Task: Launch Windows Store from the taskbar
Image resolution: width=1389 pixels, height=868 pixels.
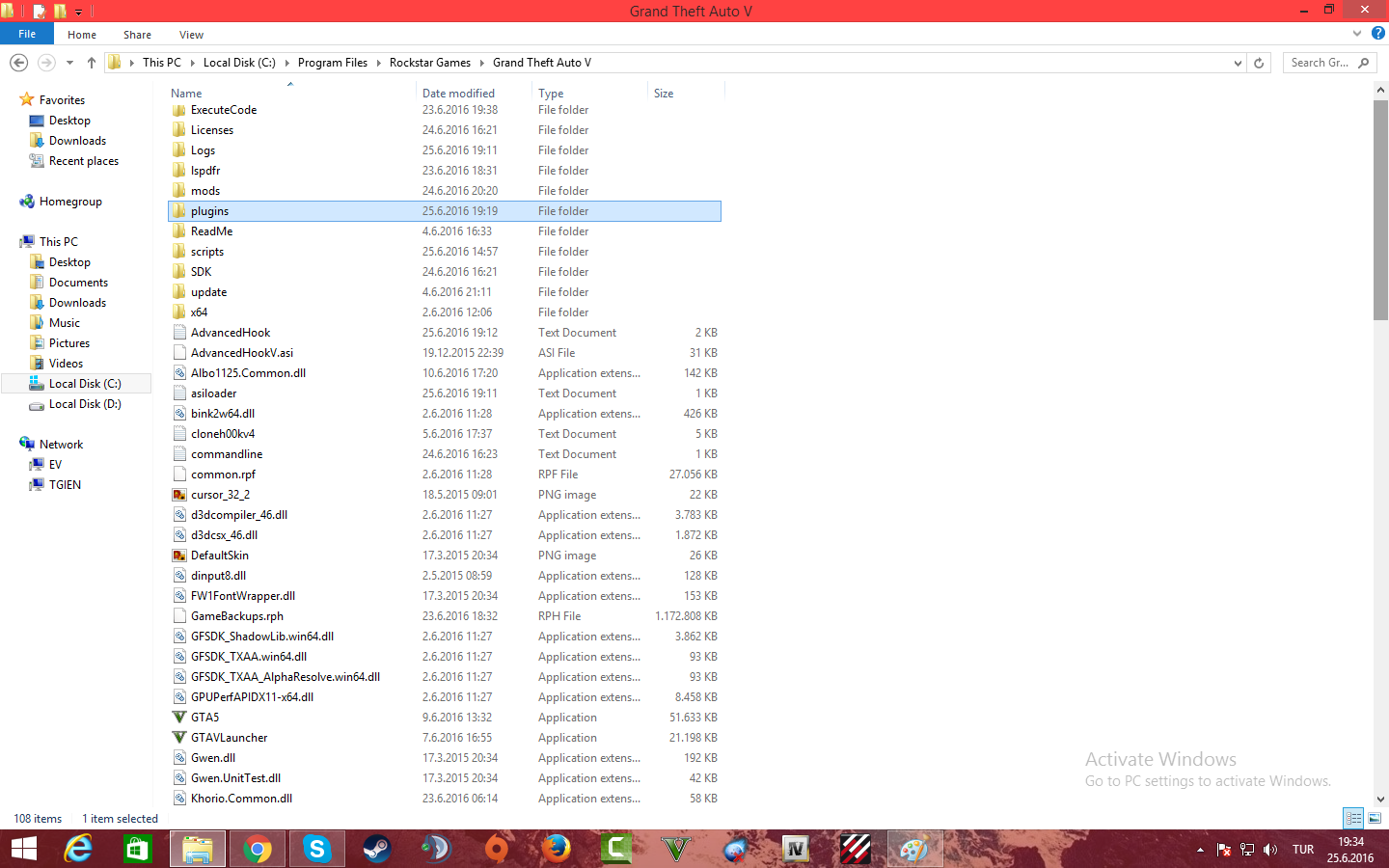Action: [x=137, y=849]
